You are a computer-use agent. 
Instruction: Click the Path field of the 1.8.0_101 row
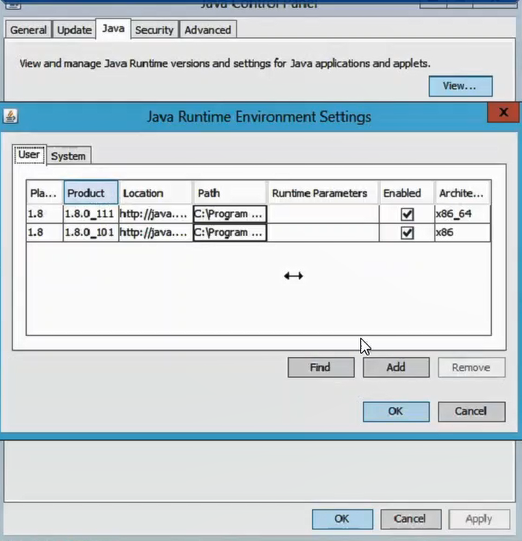coord(230,233)
